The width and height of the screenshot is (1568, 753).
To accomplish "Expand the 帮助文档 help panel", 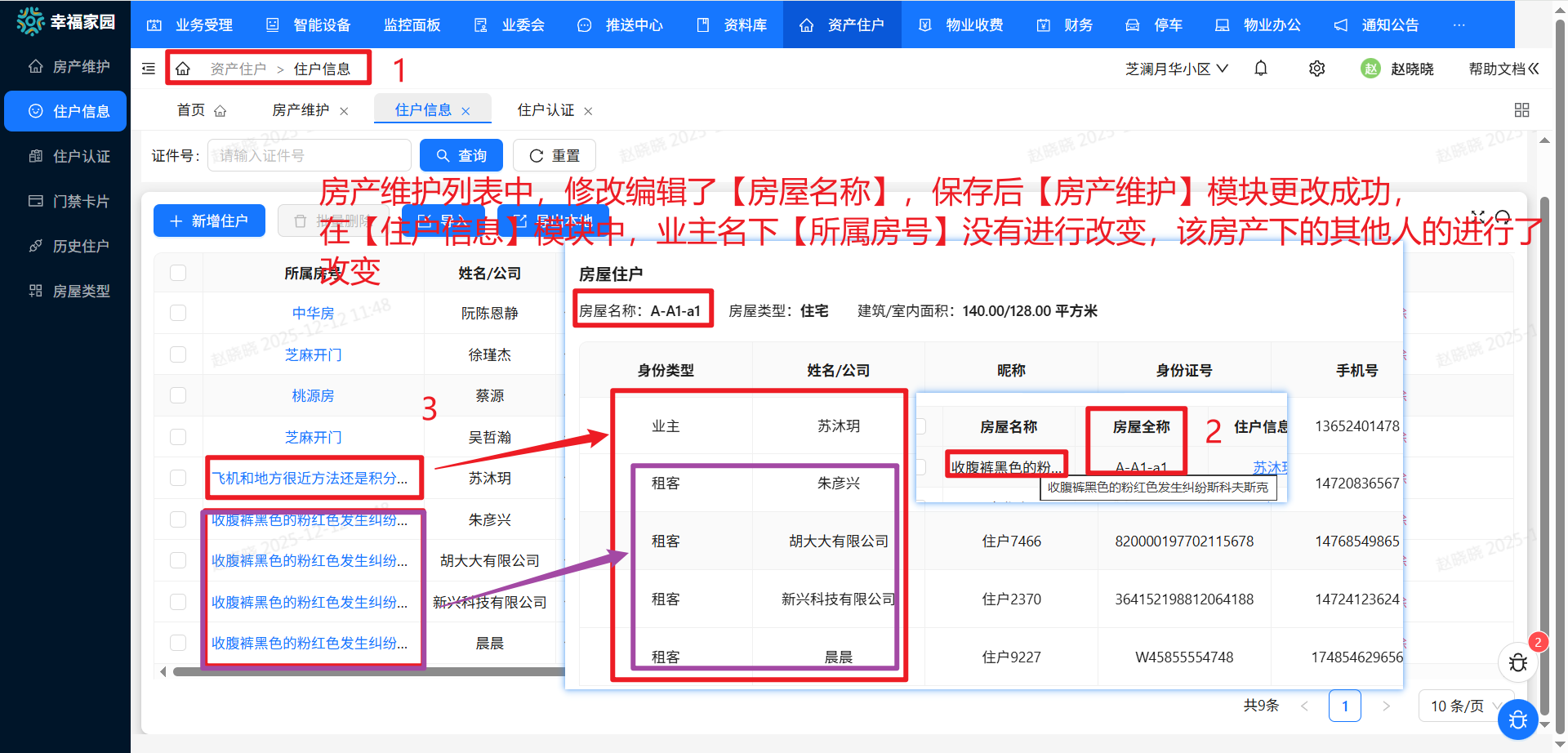I will click(1503, 69).
